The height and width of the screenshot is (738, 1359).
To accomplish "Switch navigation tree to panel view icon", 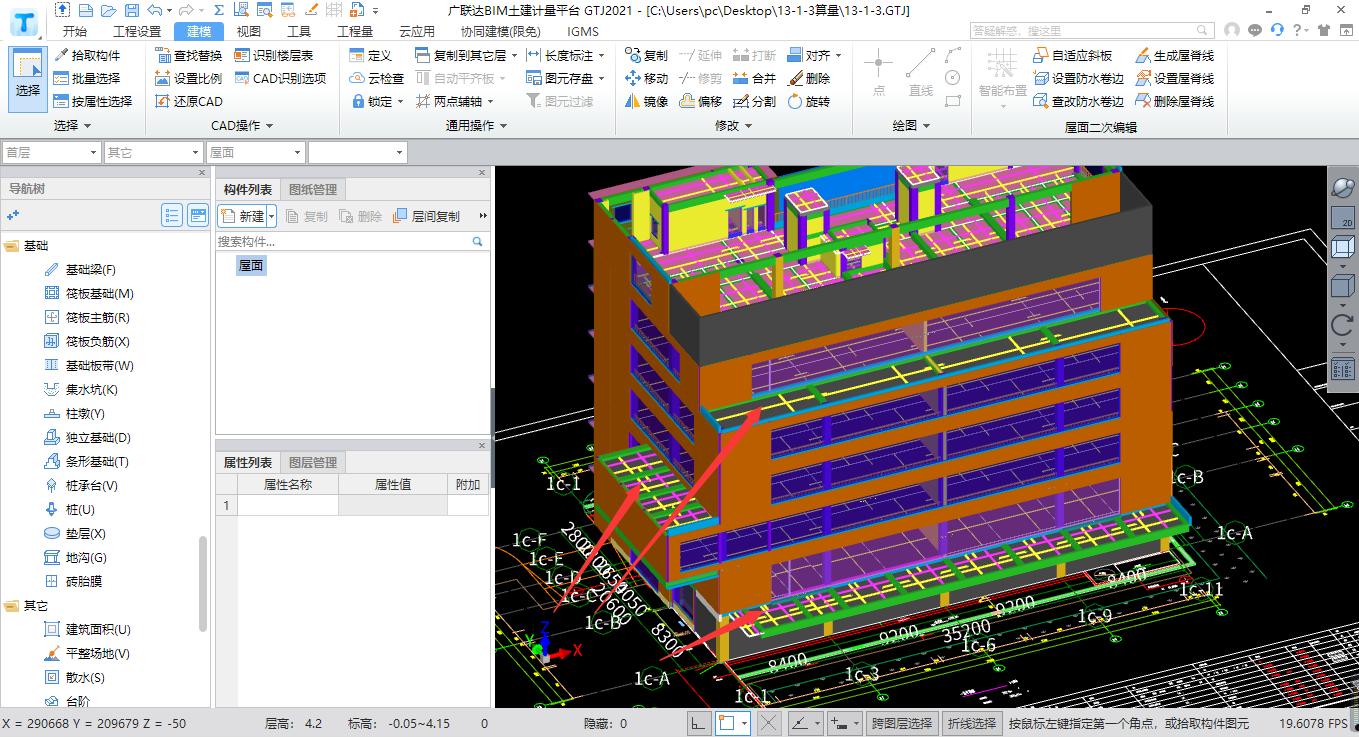I will [198, 215].
